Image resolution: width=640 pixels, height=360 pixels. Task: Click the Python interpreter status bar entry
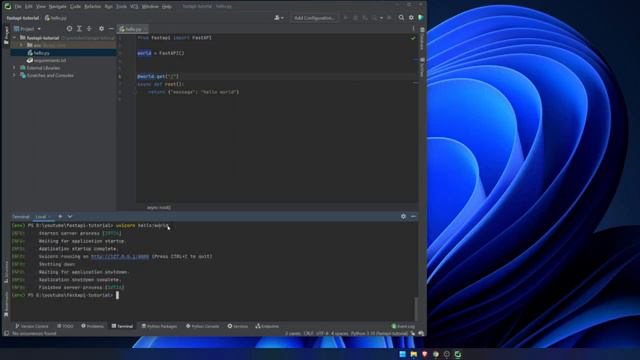point(379,333)
